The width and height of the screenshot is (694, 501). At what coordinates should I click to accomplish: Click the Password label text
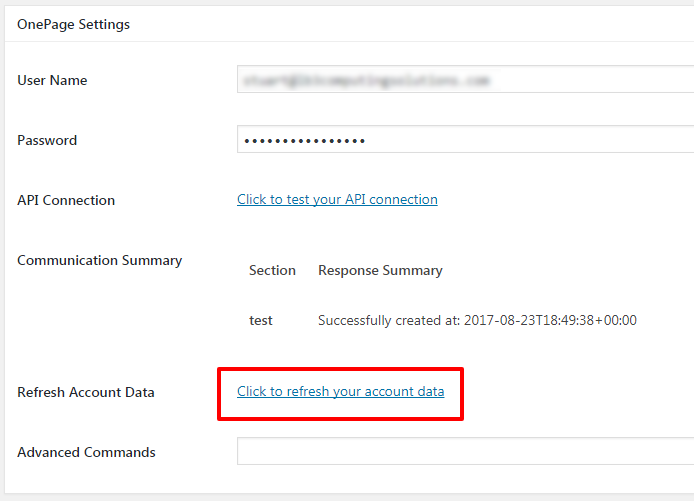click(x=47, y=141)
